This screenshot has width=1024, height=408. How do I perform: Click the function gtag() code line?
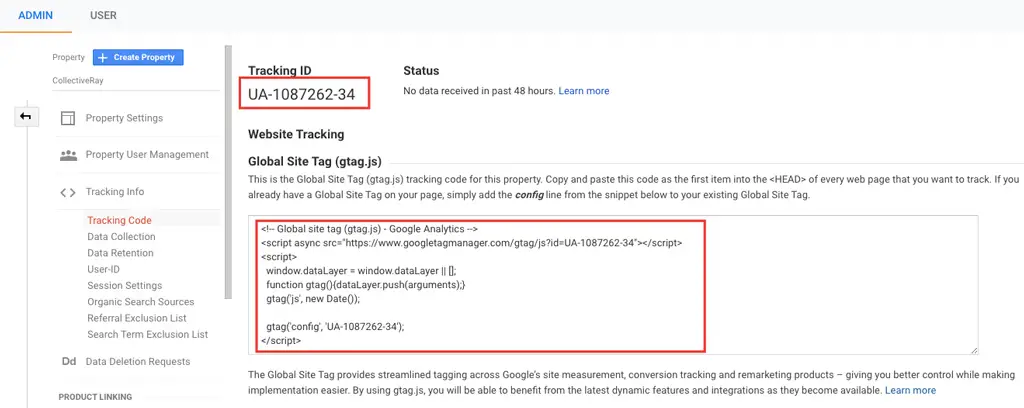[366, 285]
